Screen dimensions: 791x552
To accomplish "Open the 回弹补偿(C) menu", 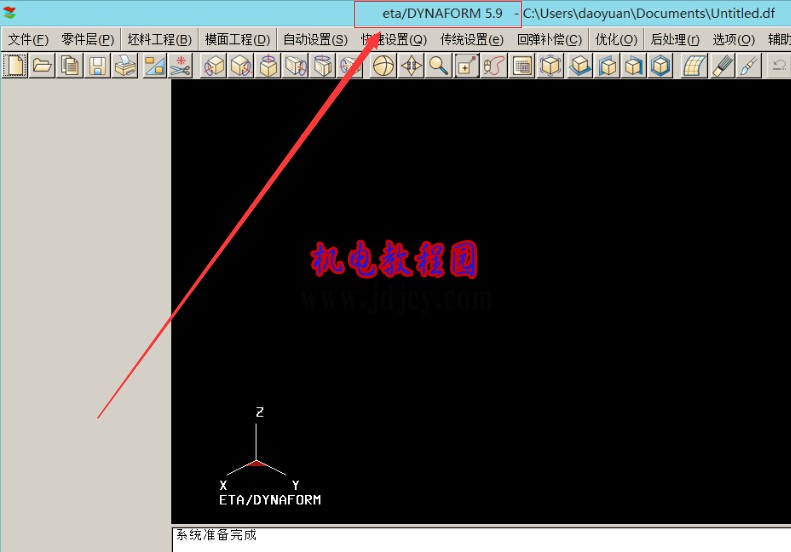I will (x=549, y=39).
